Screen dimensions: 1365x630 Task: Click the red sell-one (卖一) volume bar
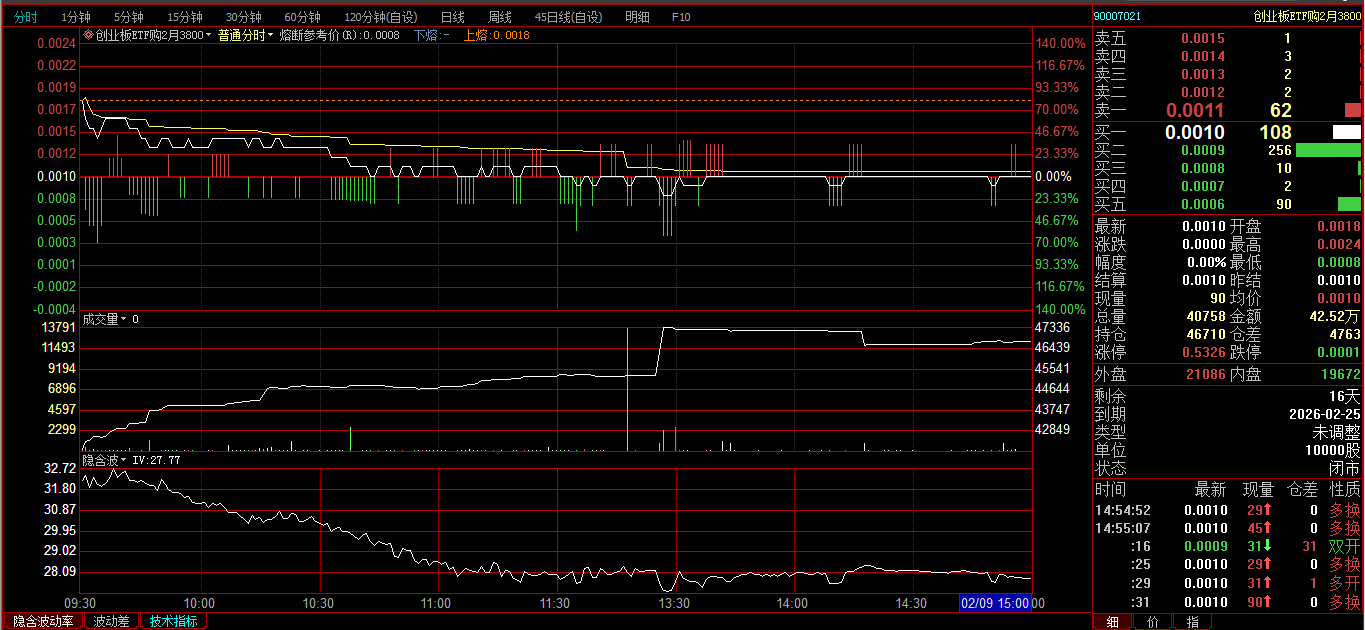coord(1352,110)
